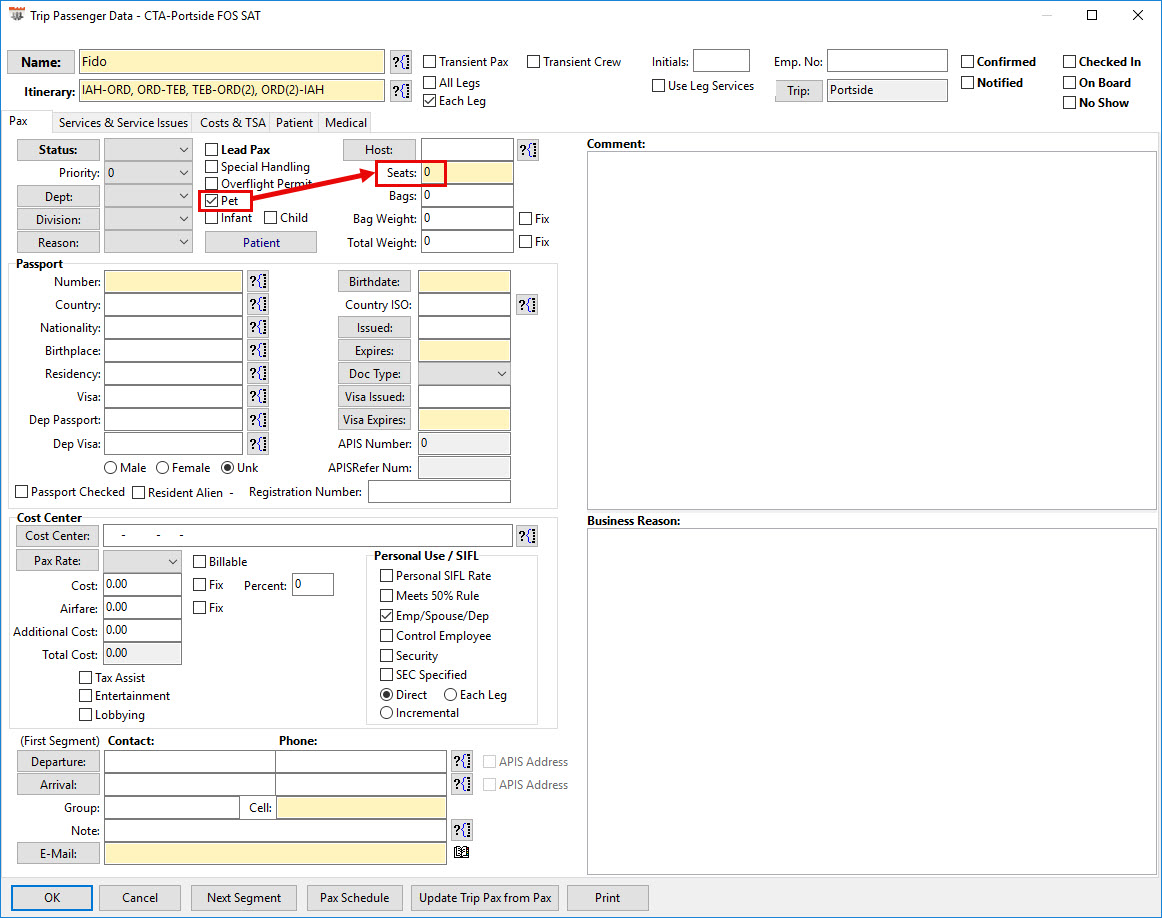Click the lookup icon beside the Note field

[x=461, y=830]
